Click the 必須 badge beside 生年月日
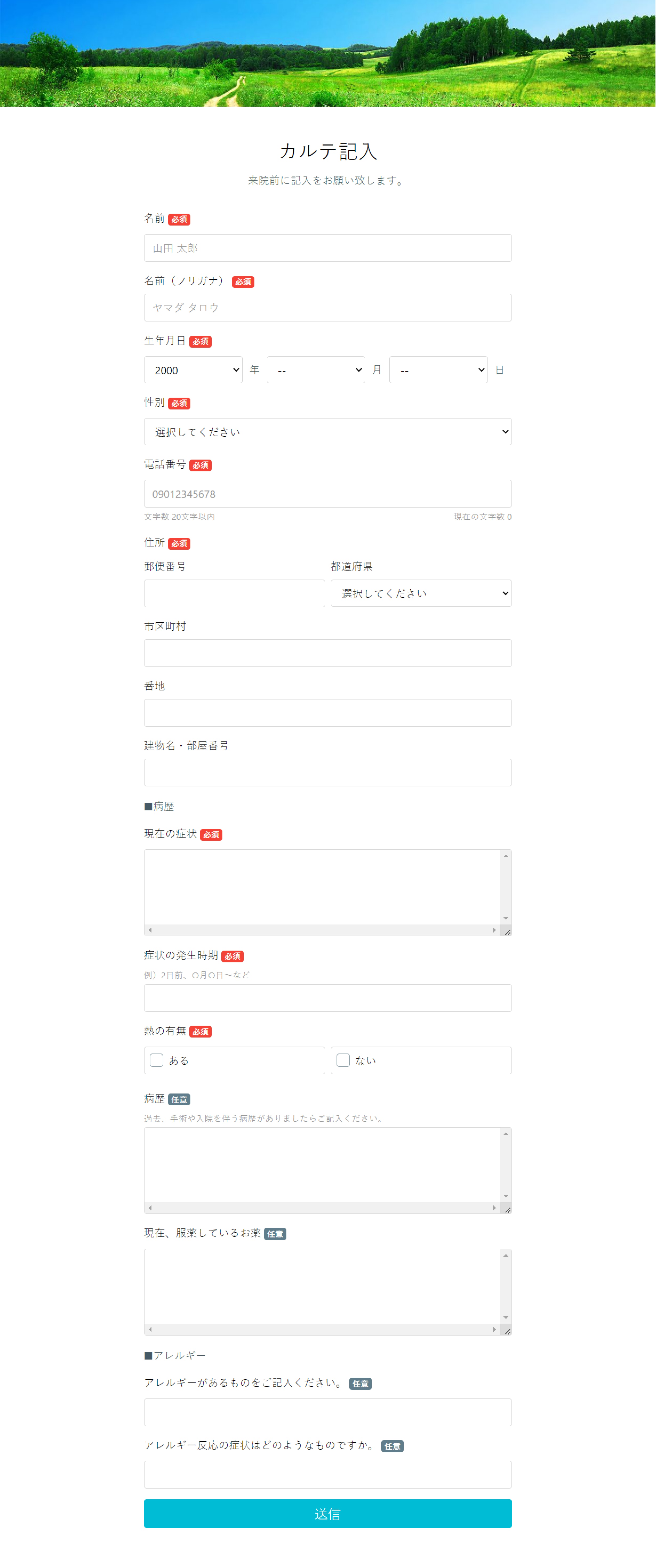The height and width of the screenshot is (1568, 656). (x=200, y=341)
